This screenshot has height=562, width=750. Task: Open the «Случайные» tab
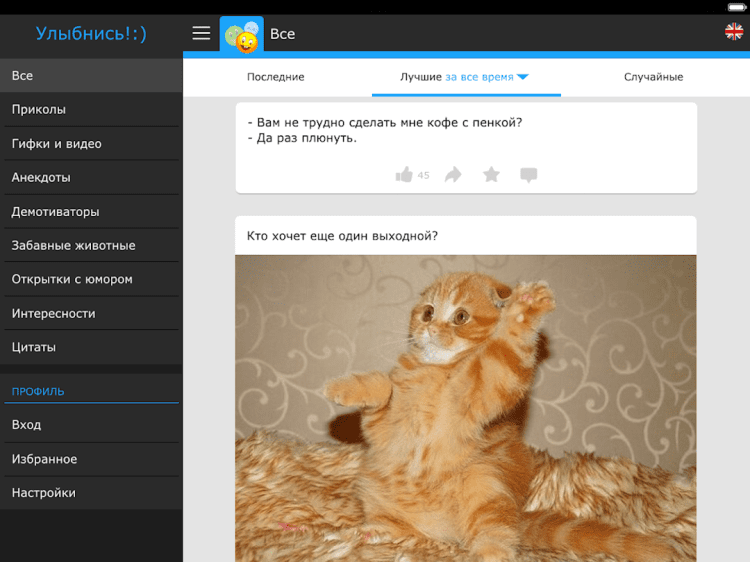click(x=653, y=77)
